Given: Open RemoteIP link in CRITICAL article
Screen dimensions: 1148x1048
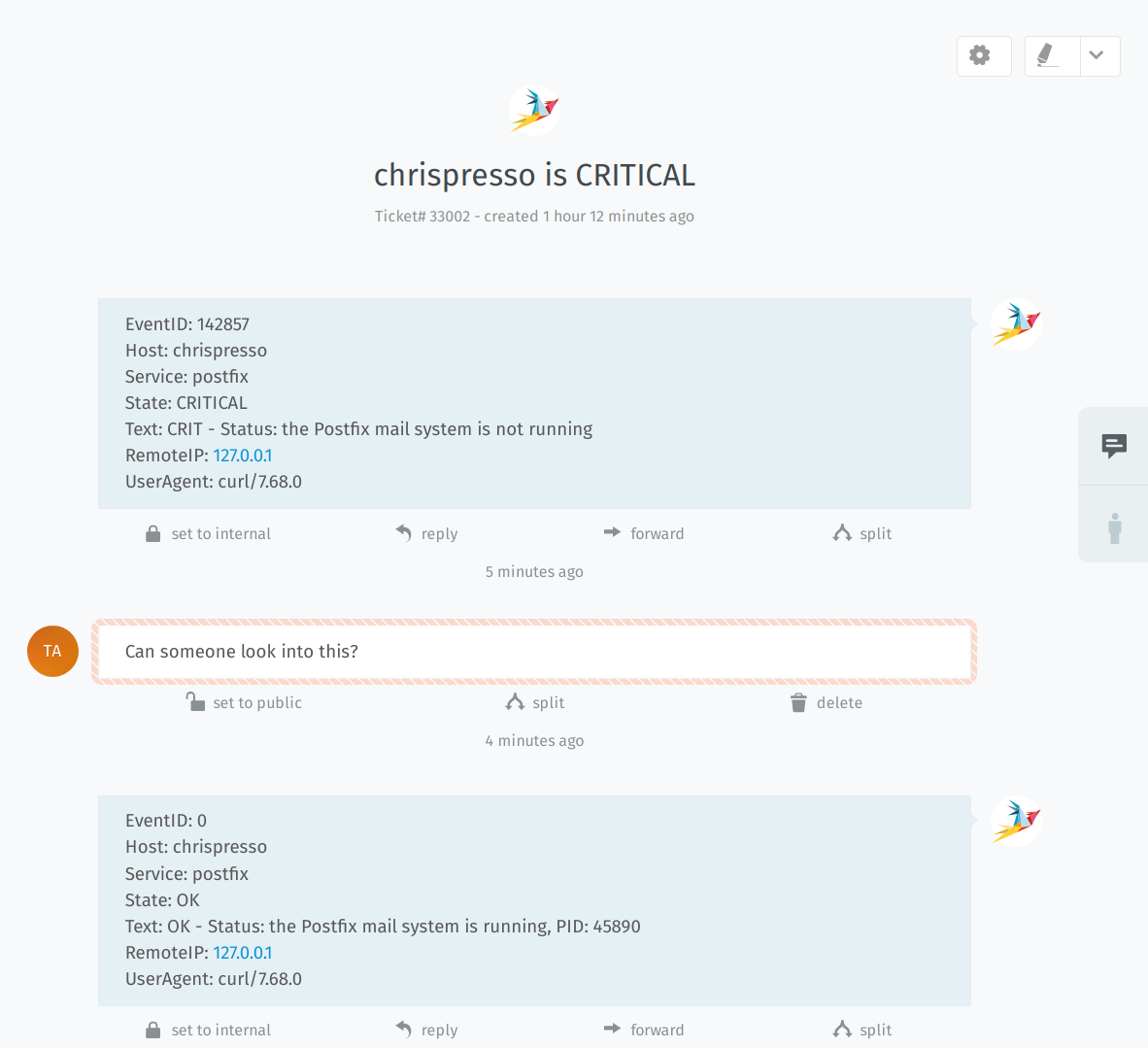Looking at the screenshot, I should point(243,456).
